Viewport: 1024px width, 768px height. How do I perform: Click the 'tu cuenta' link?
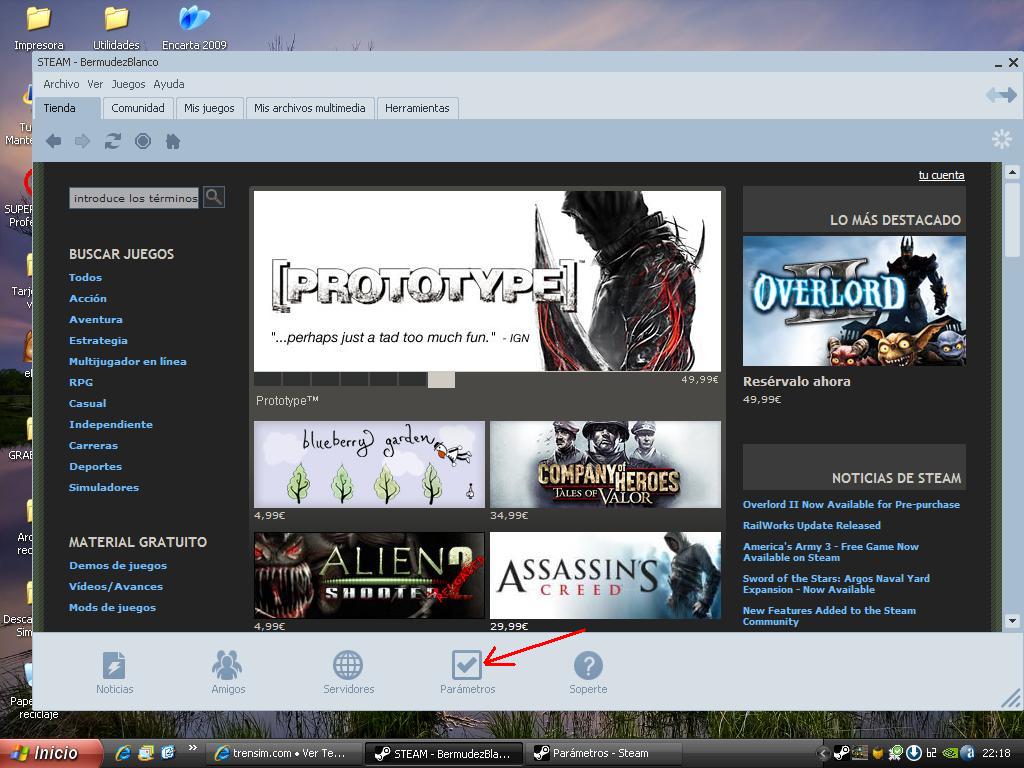tap(941, 175)
